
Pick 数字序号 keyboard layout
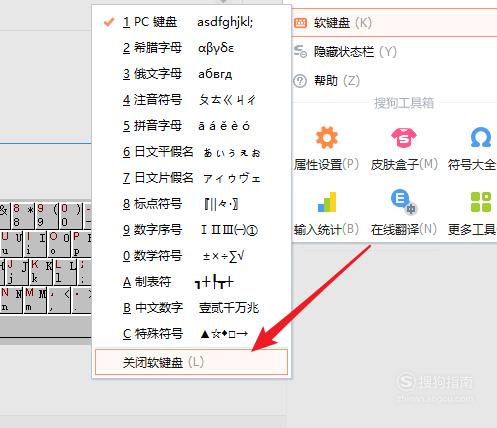point(191,230)
